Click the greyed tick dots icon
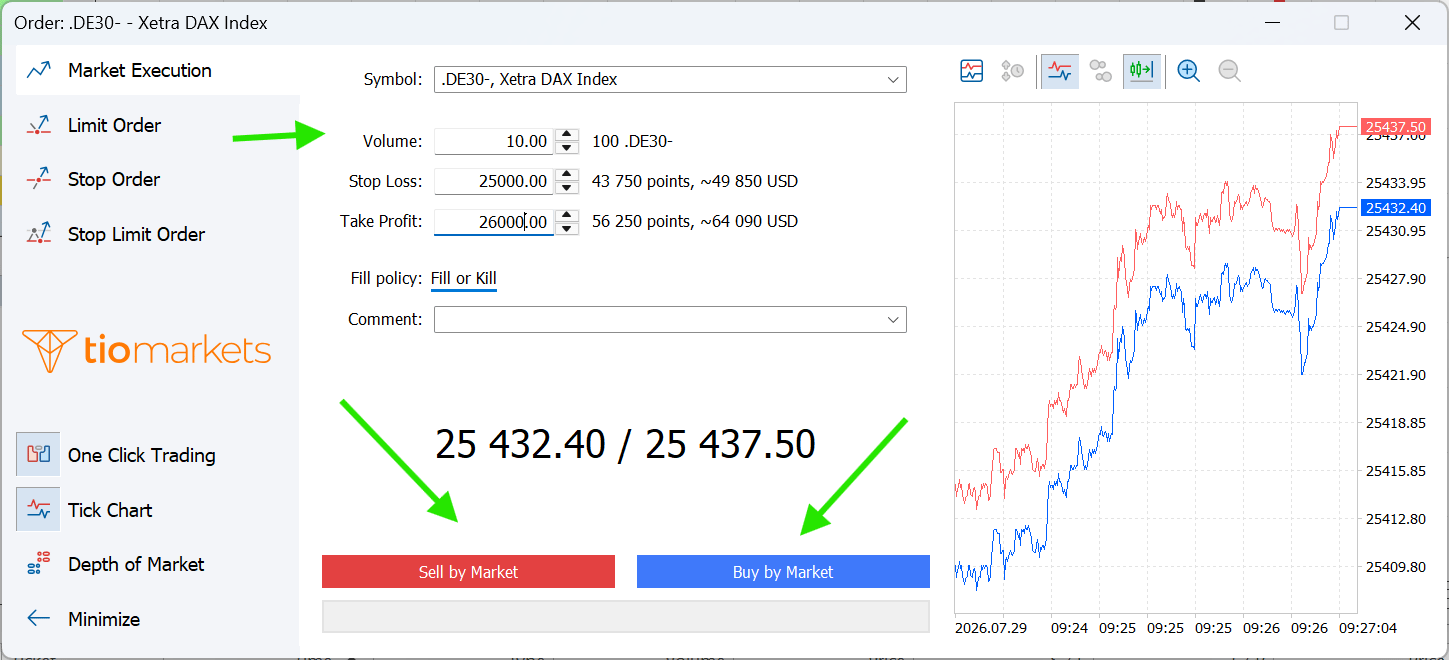 pyautogui.click(x=1100, y=71)
